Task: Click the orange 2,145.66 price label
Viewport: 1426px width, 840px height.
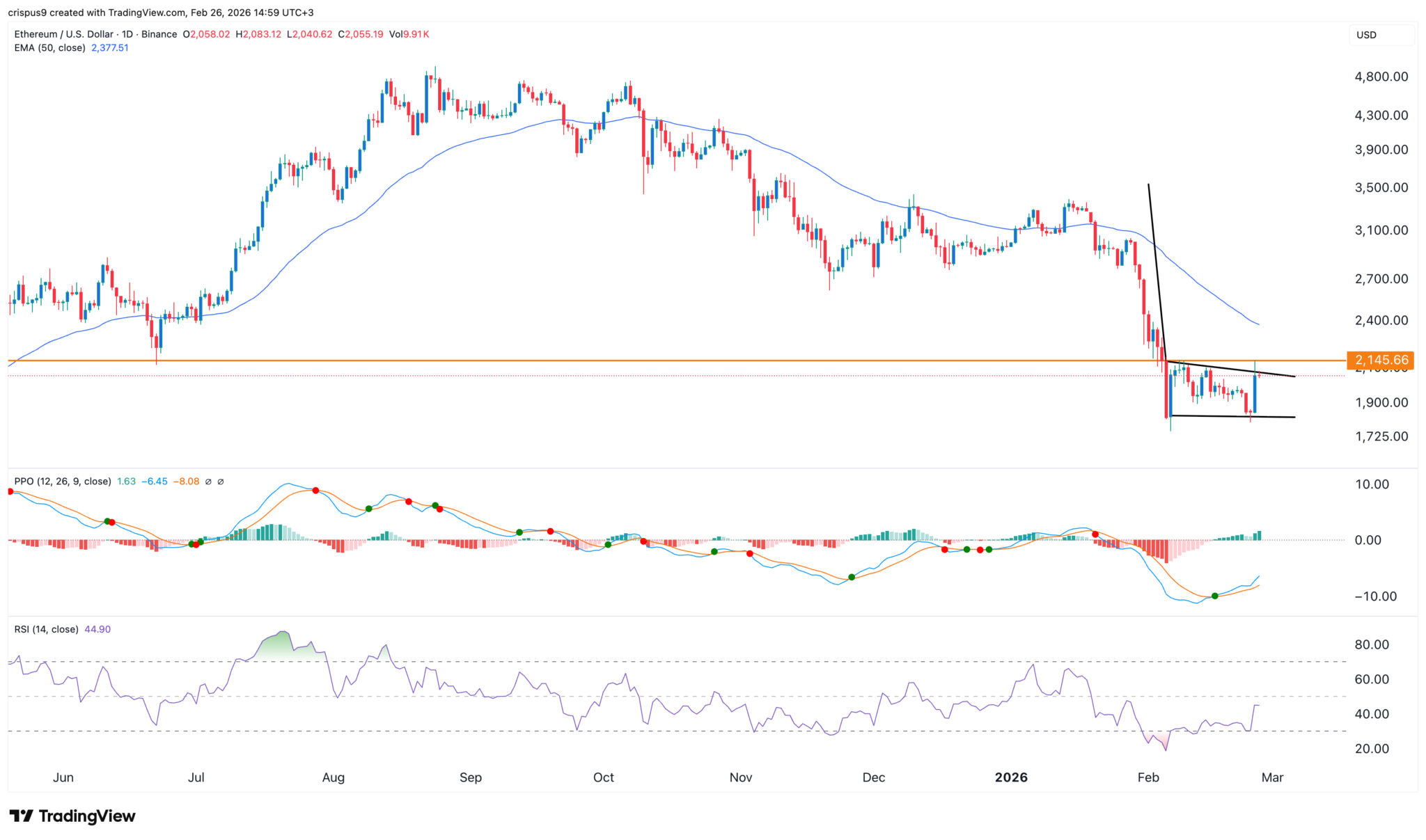Action: (x=1381, y=360)
